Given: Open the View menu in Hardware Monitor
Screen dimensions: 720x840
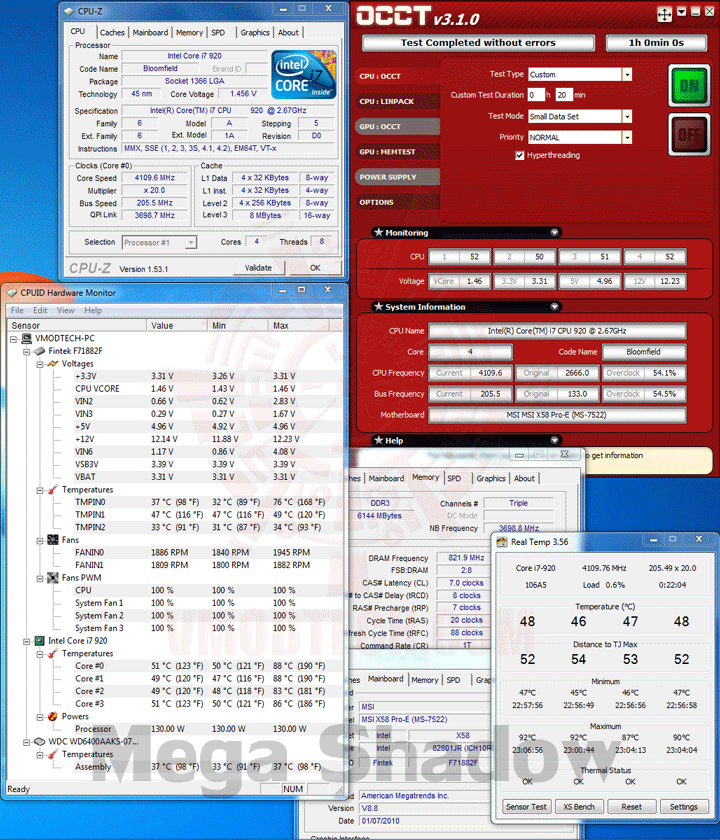Looking at the screenshot, I should pyautogui.click(x=65, y=311).
